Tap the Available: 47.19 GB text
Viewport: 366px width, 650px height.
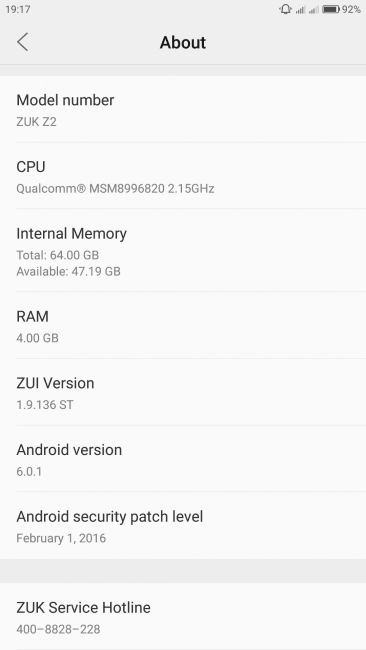68,272
